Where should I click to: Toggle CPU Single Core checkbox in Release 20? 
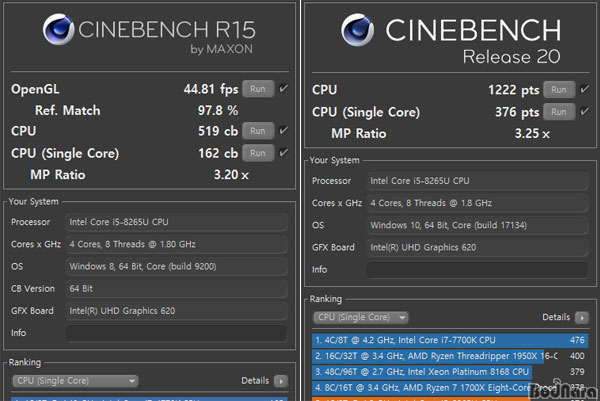585,111
